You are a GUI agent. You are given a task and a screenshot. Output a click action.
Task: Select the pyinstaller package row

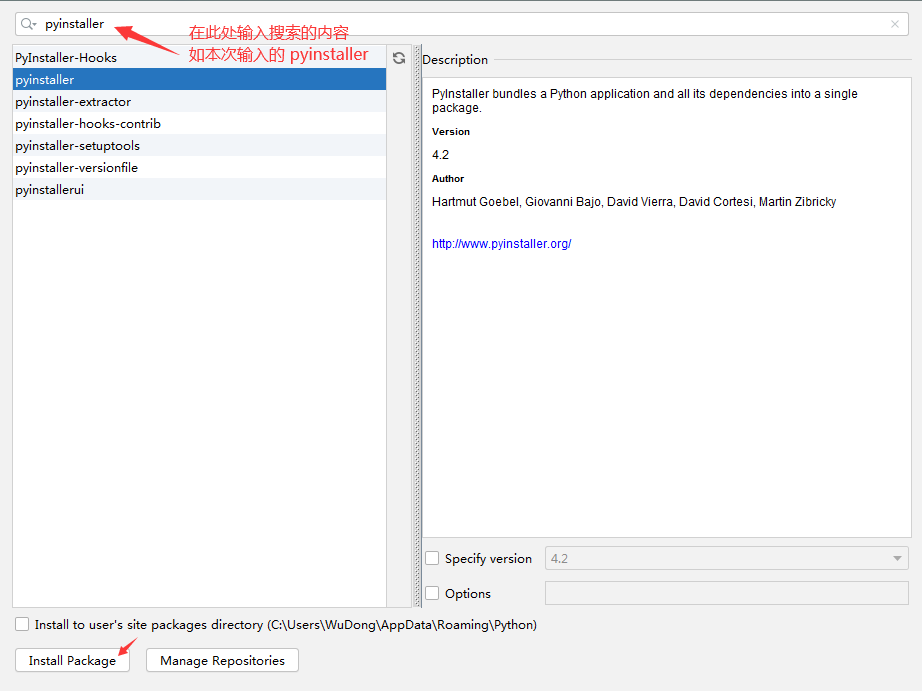(x=199, y=79)
